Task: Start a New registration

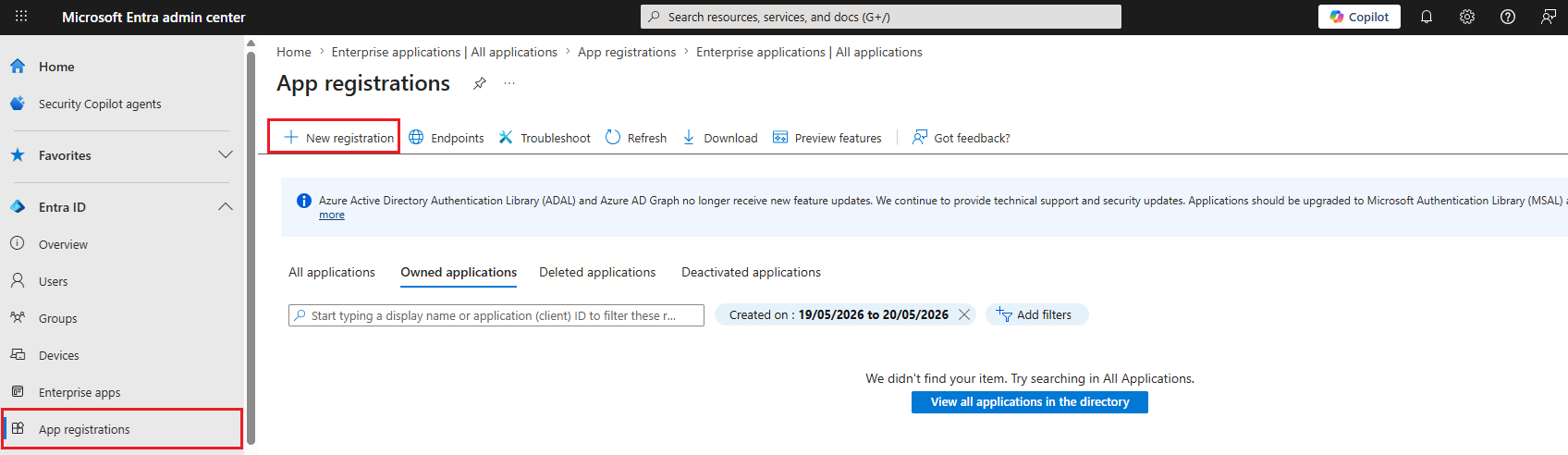Action: (339, 137)
